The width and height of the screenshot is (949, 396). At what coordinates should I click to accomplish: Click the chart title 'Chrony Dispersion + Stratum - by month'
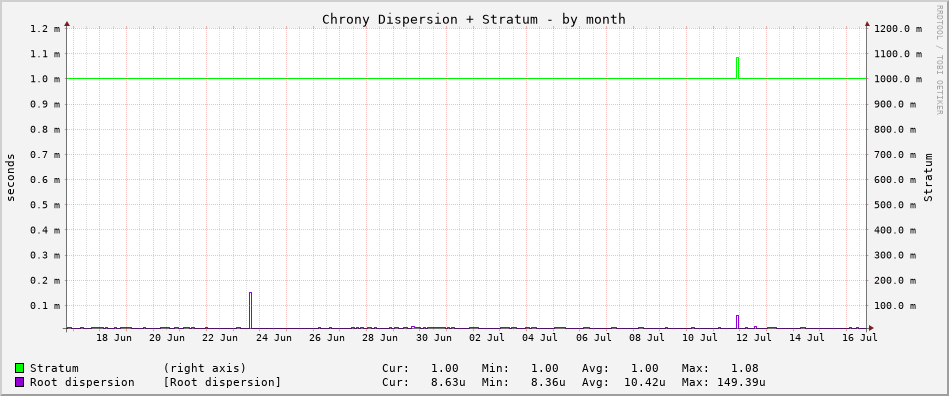tap(473, 19)
